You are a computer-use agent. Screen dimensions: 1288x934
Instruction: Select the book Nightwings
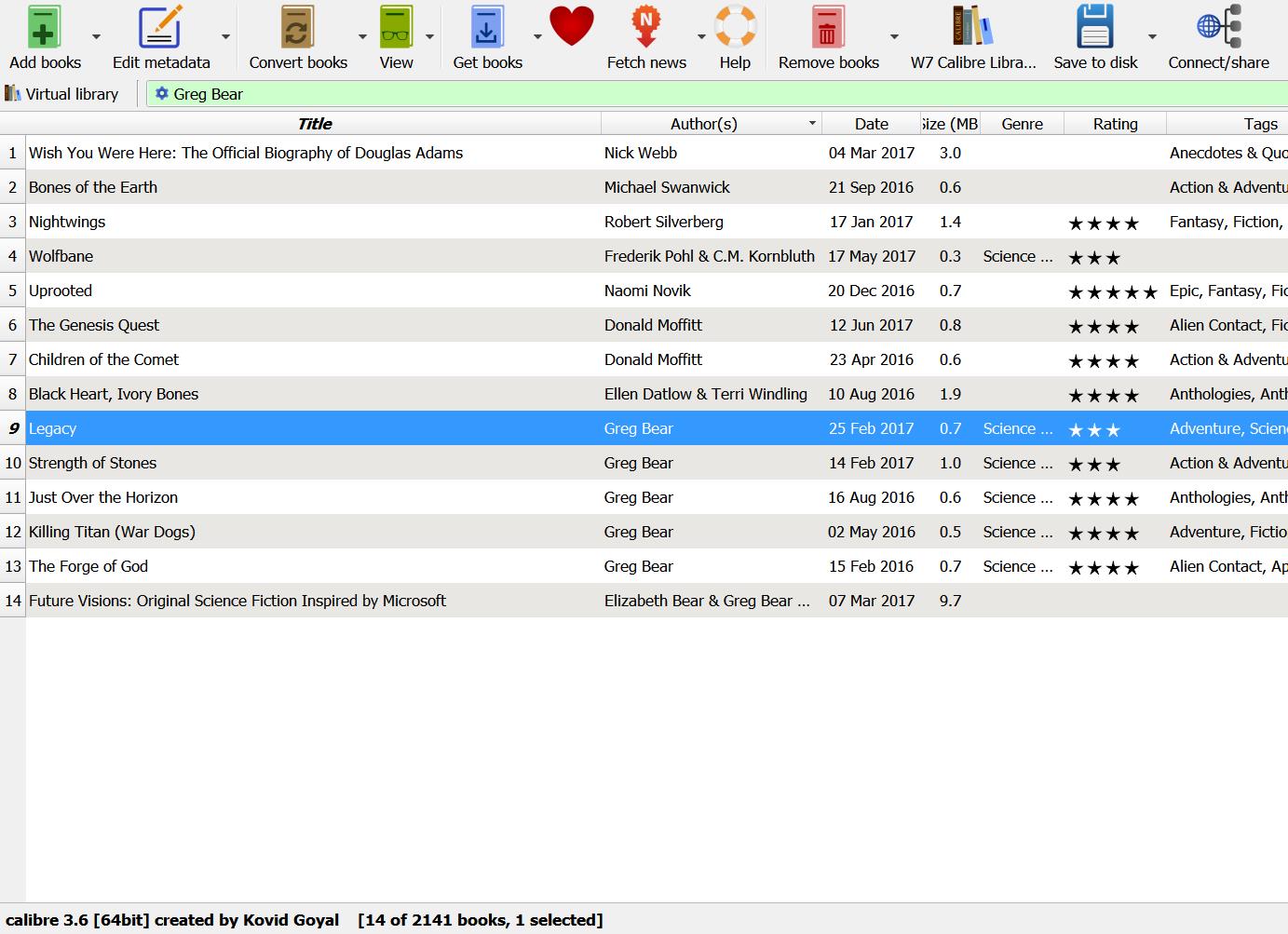coord(67,222)
